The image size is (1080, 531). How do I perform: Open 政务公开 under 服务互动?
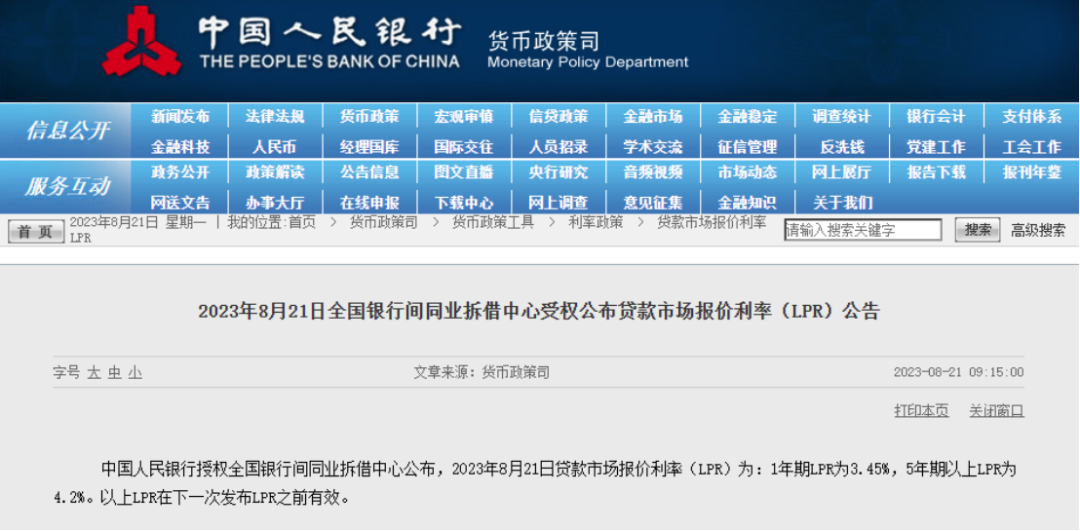coord(180,172)
